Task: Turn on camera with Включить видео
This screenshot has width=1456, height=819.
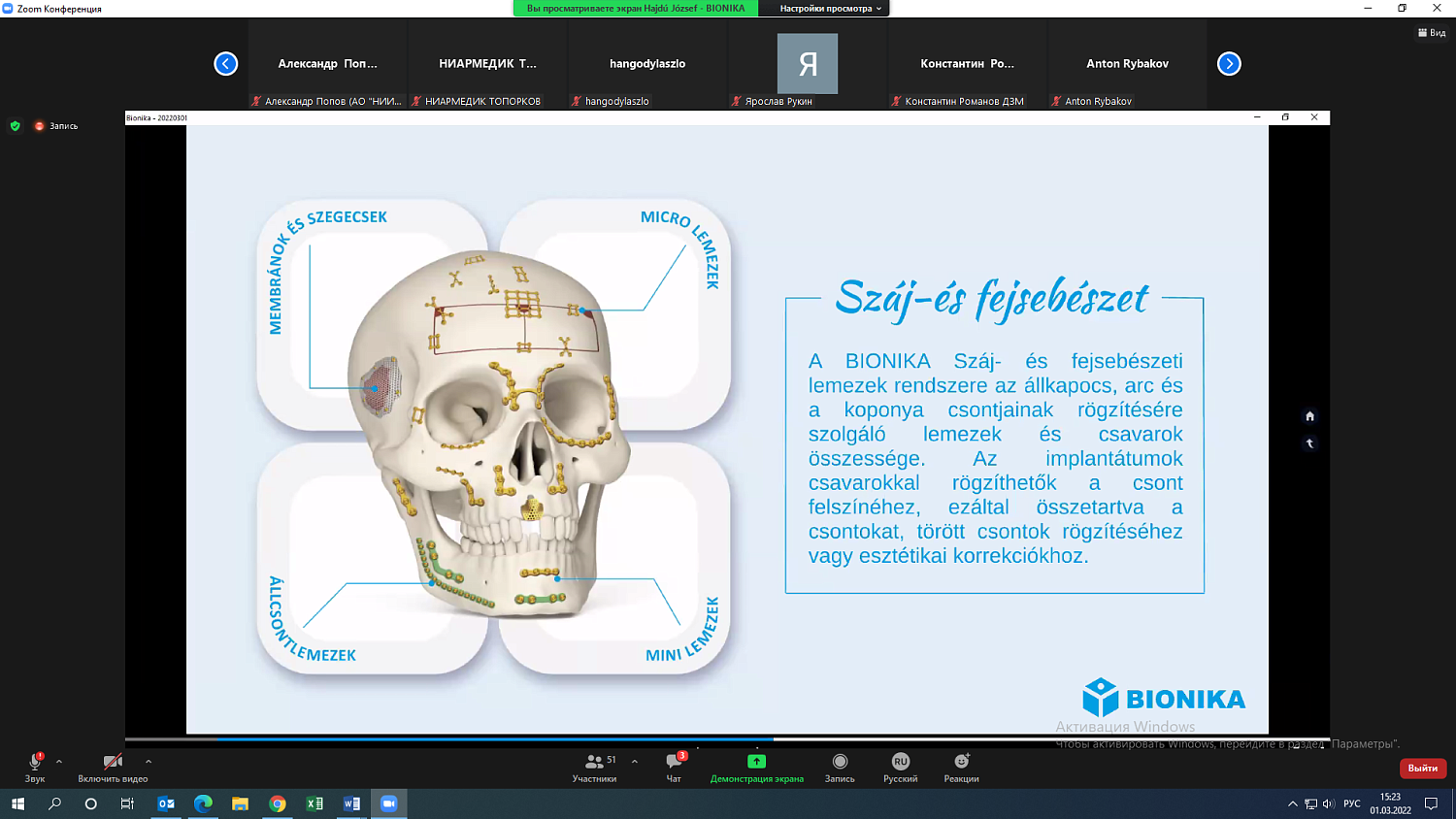Action: (113, 767)
